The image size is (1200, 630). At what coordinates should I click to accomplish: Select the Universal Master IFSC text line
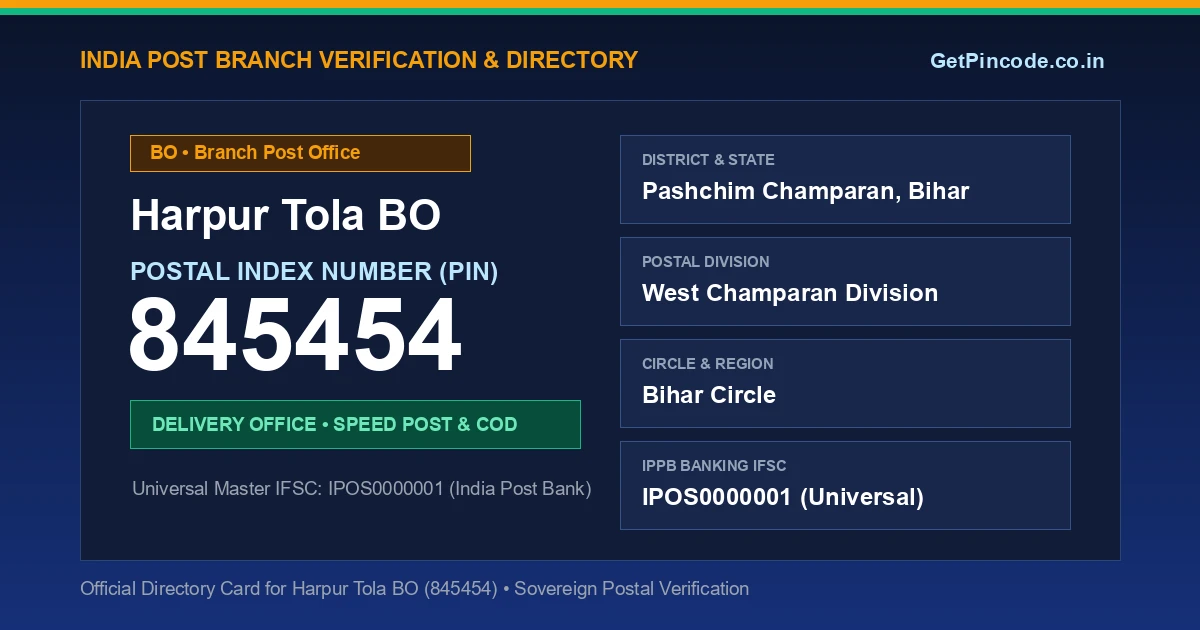[362, 489]
